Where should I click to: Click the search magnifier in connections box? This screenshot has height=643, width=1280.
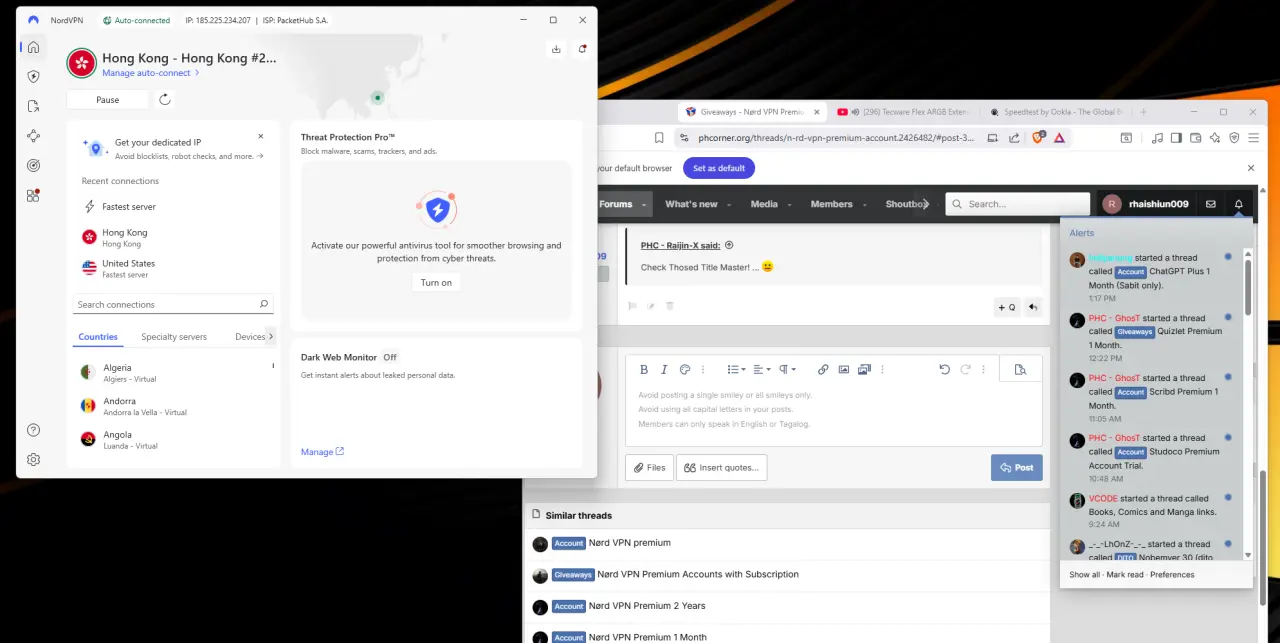click(x=264, y=304)
